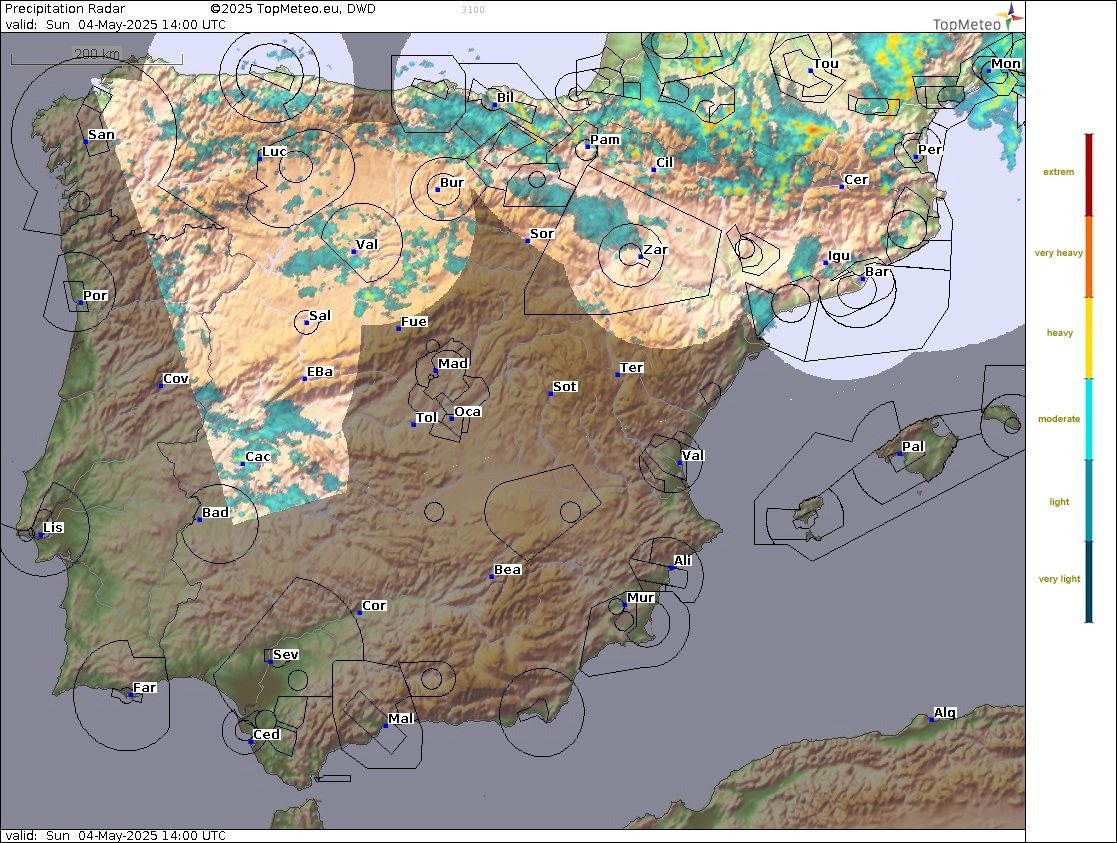Image resolution: width=1117 pixels, height=843 pixels.
Task: Select the 'Por' city label
Action: click(95, 296)
